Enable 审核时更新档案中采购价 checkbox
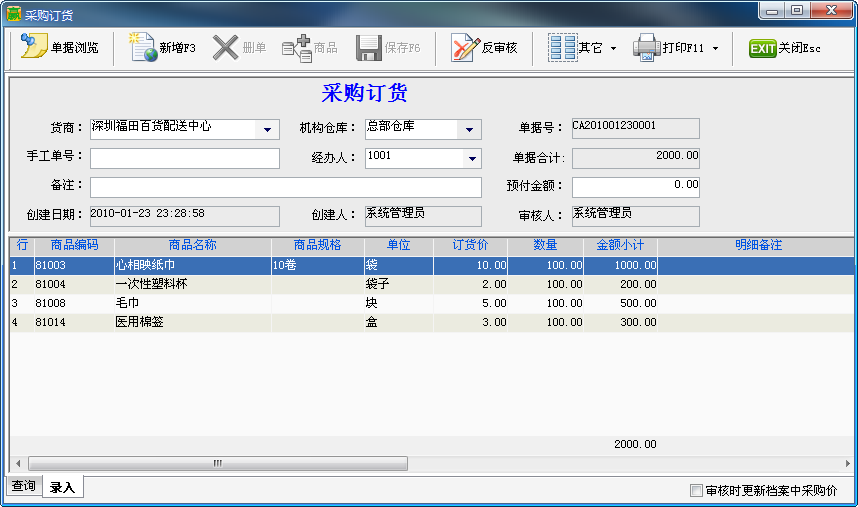Image resolution: width=858 pixels, height=507 pixels. [x=697, y=490]
